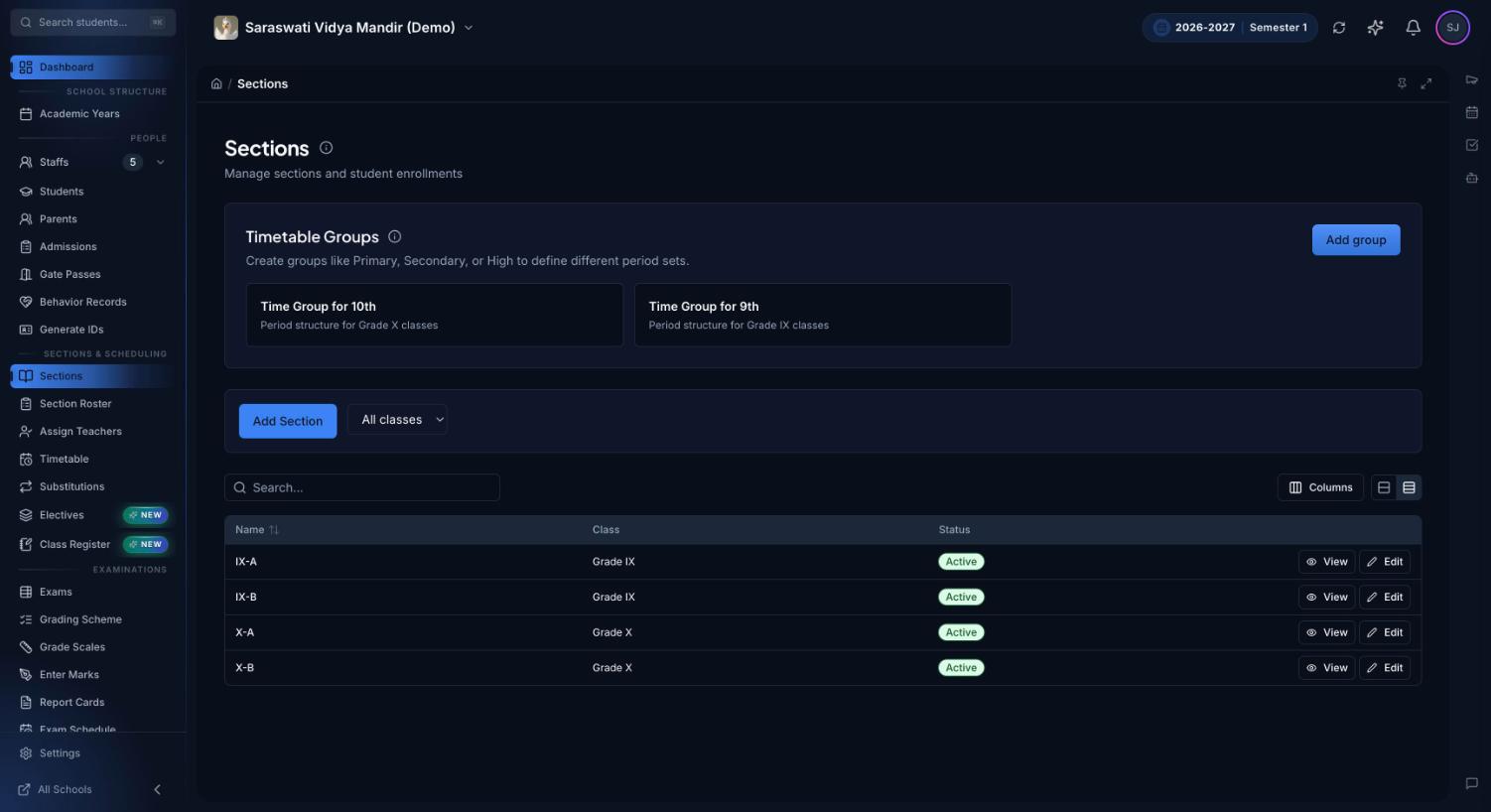Viewport: 1491px width, 812px height.
Task: Click the home breadcrumb icon
Action: tap(216, 84)
